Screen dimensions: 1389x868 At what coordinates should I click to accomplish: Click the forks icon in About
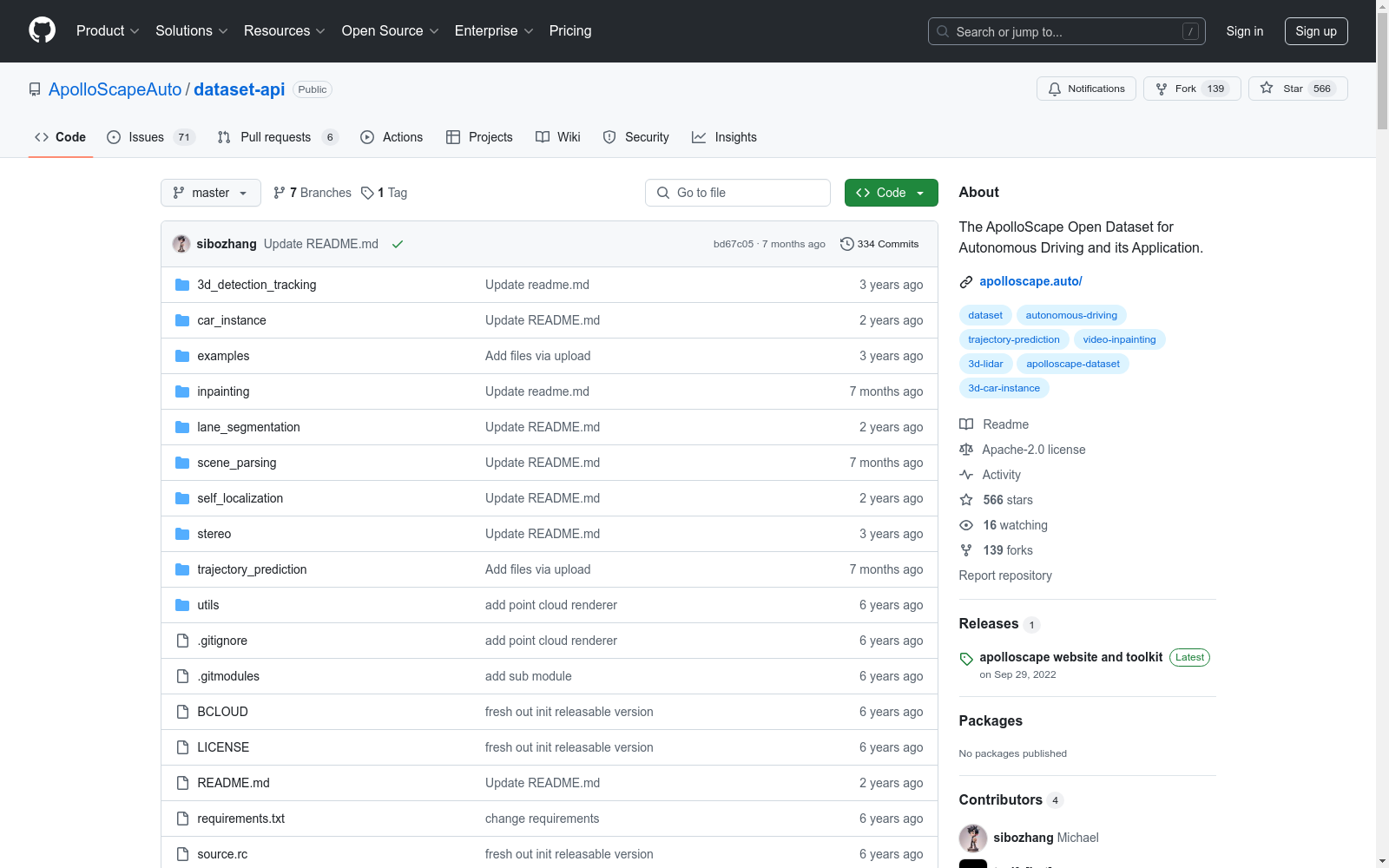pyautogui.click(x=966, y=550)
